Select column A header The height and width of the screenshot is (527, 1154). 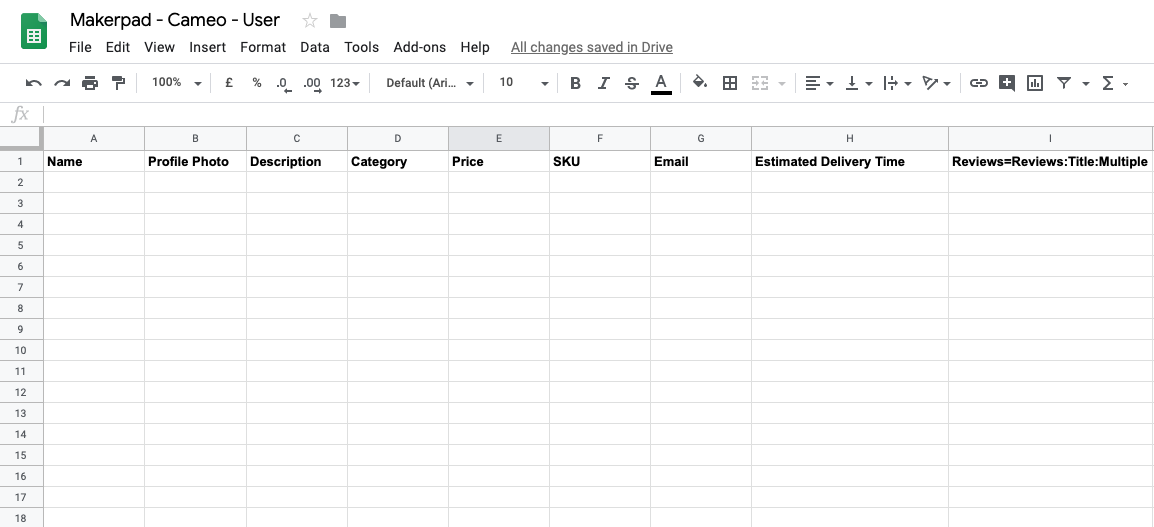(x=94, y=138)
